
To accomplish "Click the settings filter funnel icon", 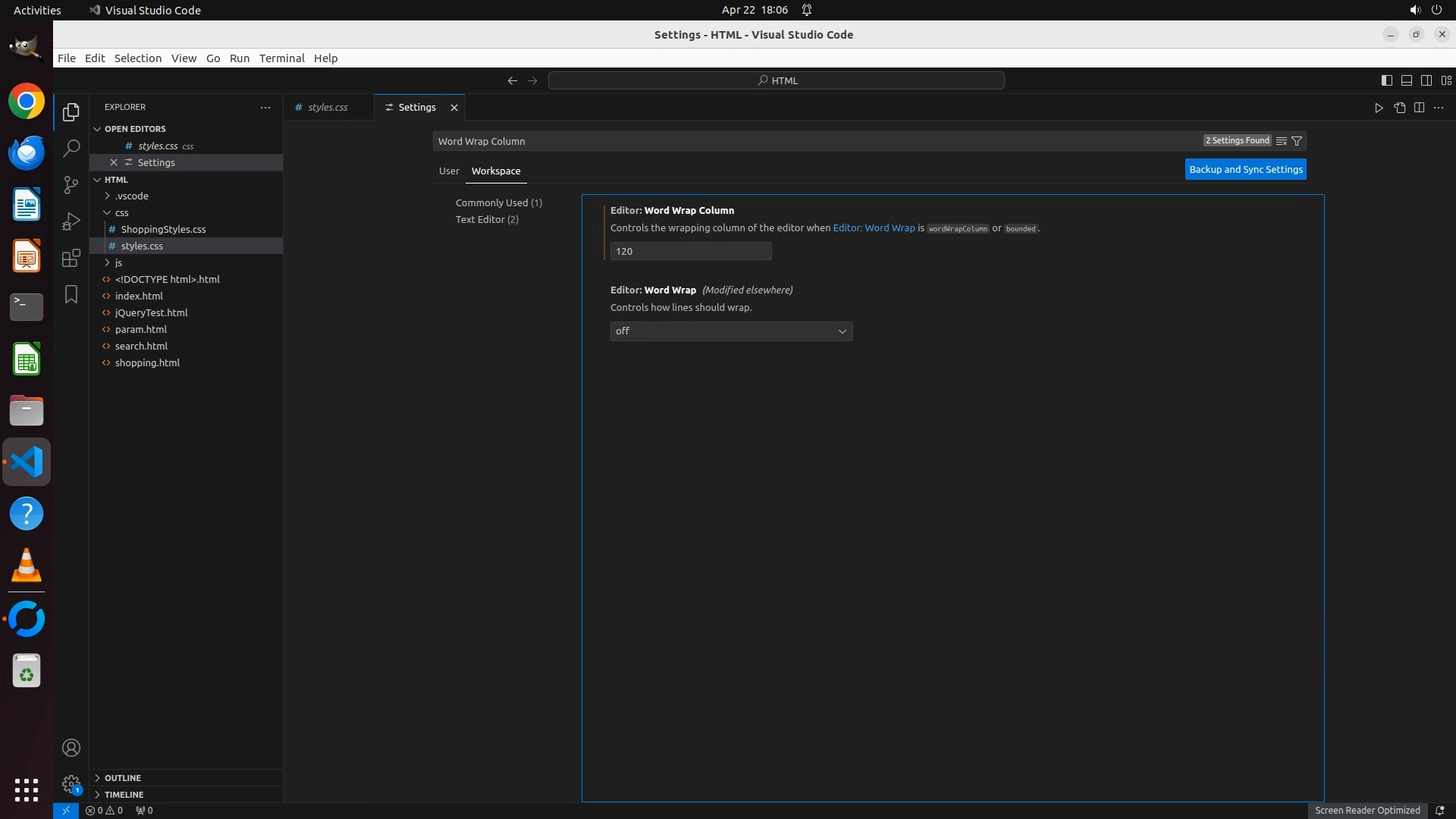I will (1297, 141).
